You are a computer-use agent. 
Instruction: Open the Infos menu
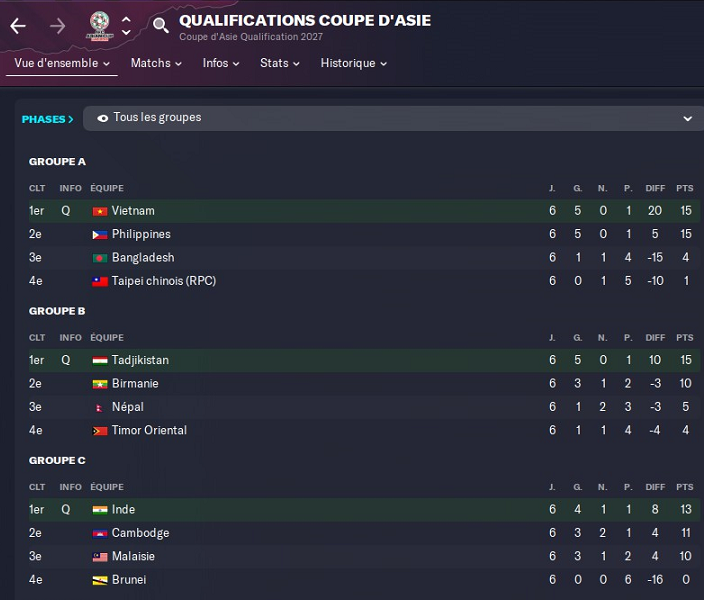(221, 63)
